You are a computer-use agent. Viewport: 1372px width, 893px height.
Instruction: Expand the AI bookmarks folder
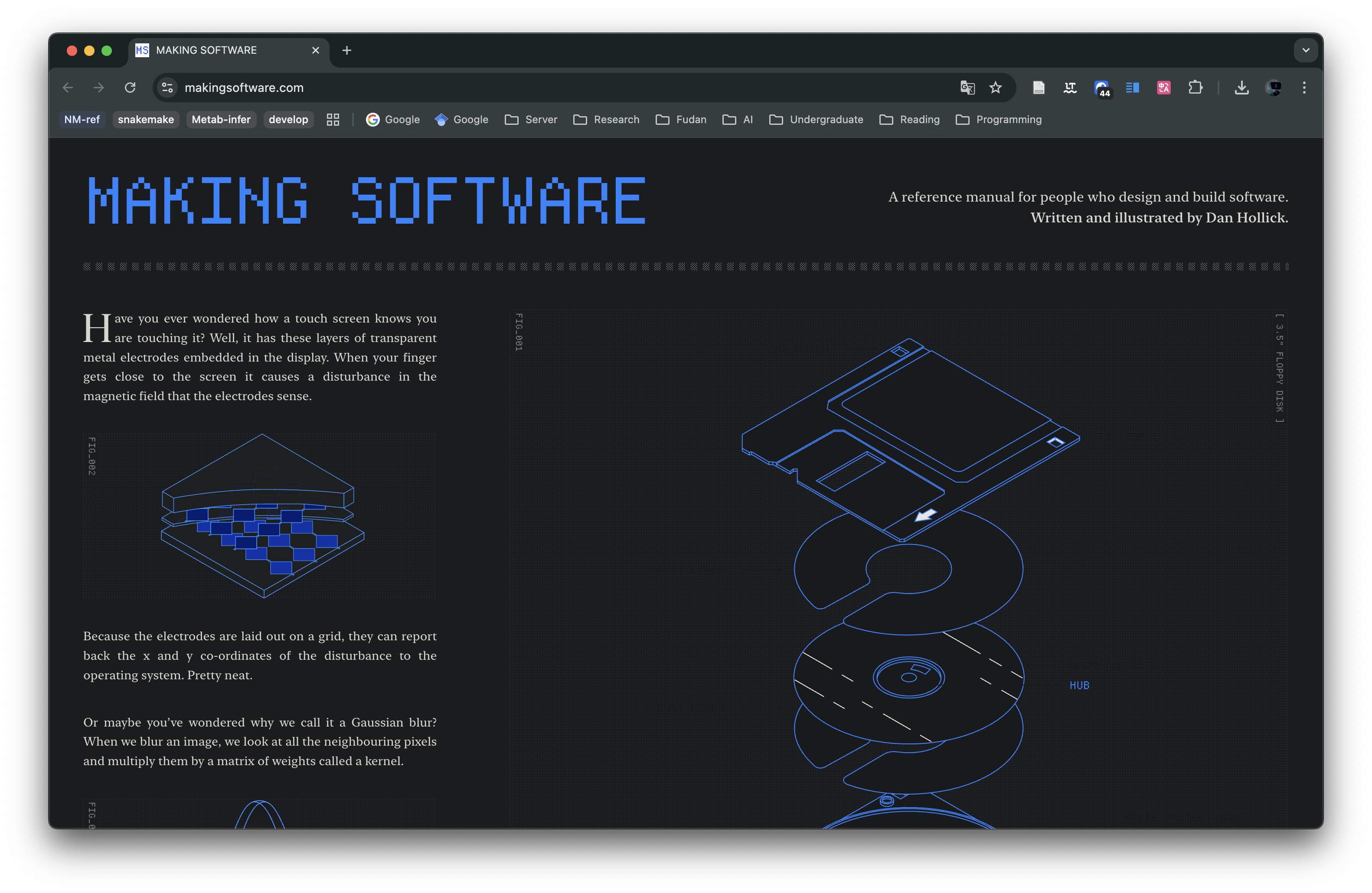738,119
